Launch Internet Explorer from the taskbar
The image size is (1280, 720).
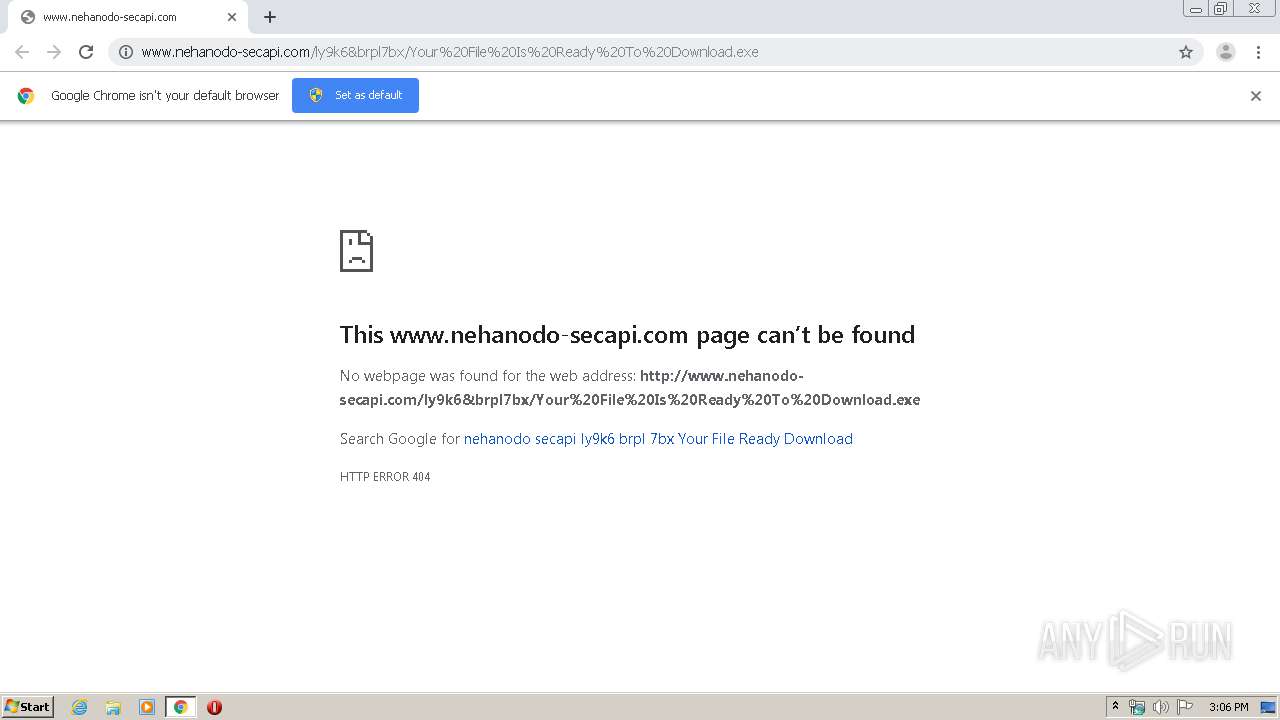[80, 707]
